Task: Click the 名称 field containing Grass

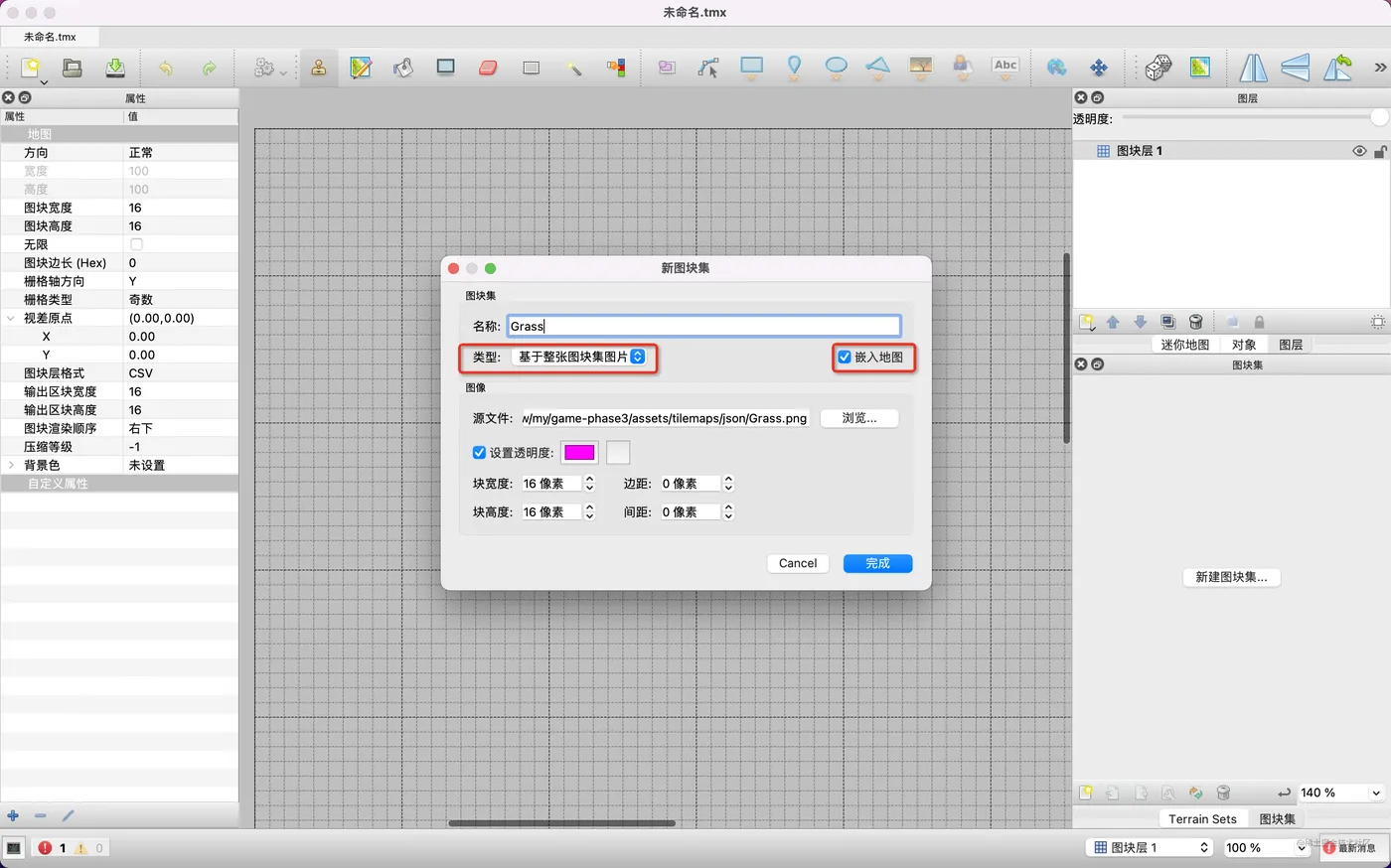Action: [x=703, y=326]
